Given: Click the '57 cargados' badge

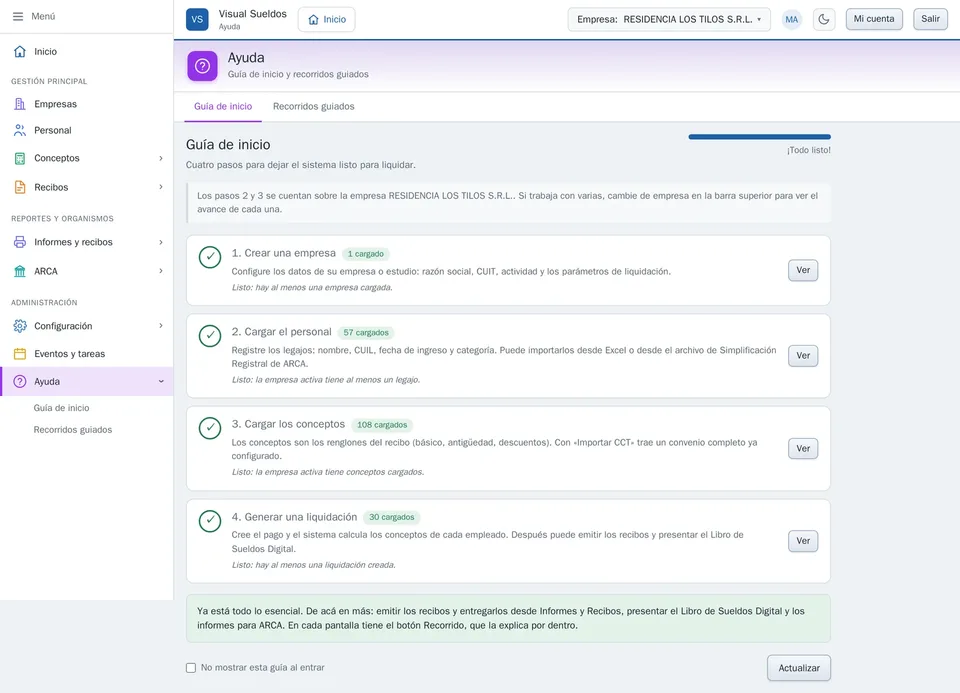Looking at the screenshot, I should point(366,333).
